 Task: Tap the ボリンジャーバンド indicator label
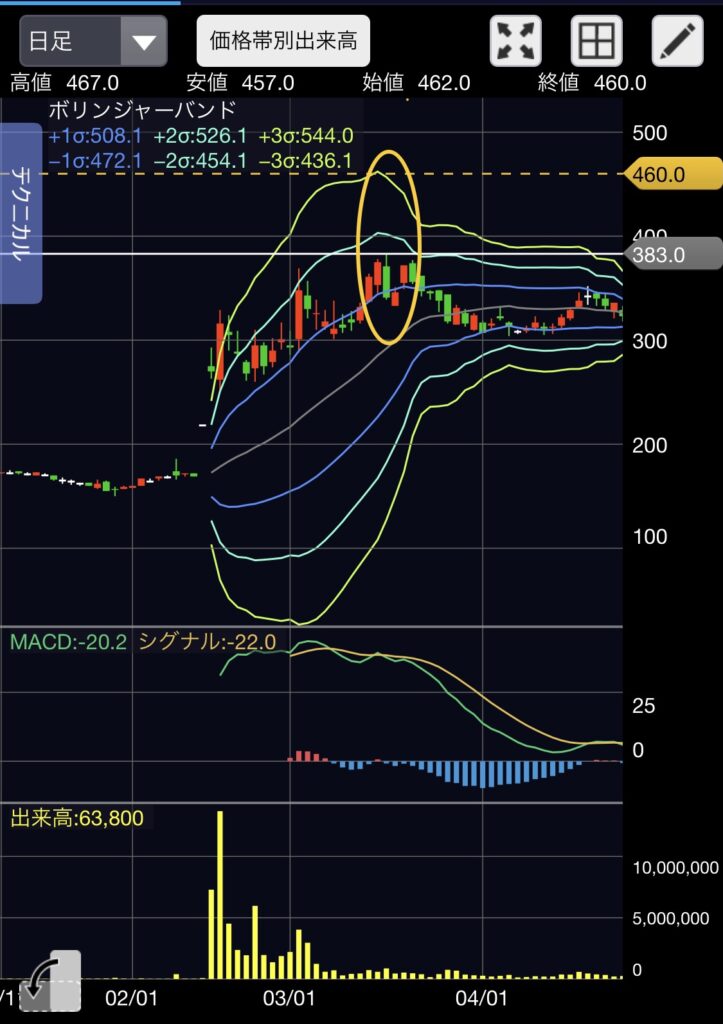coord(142,110)
